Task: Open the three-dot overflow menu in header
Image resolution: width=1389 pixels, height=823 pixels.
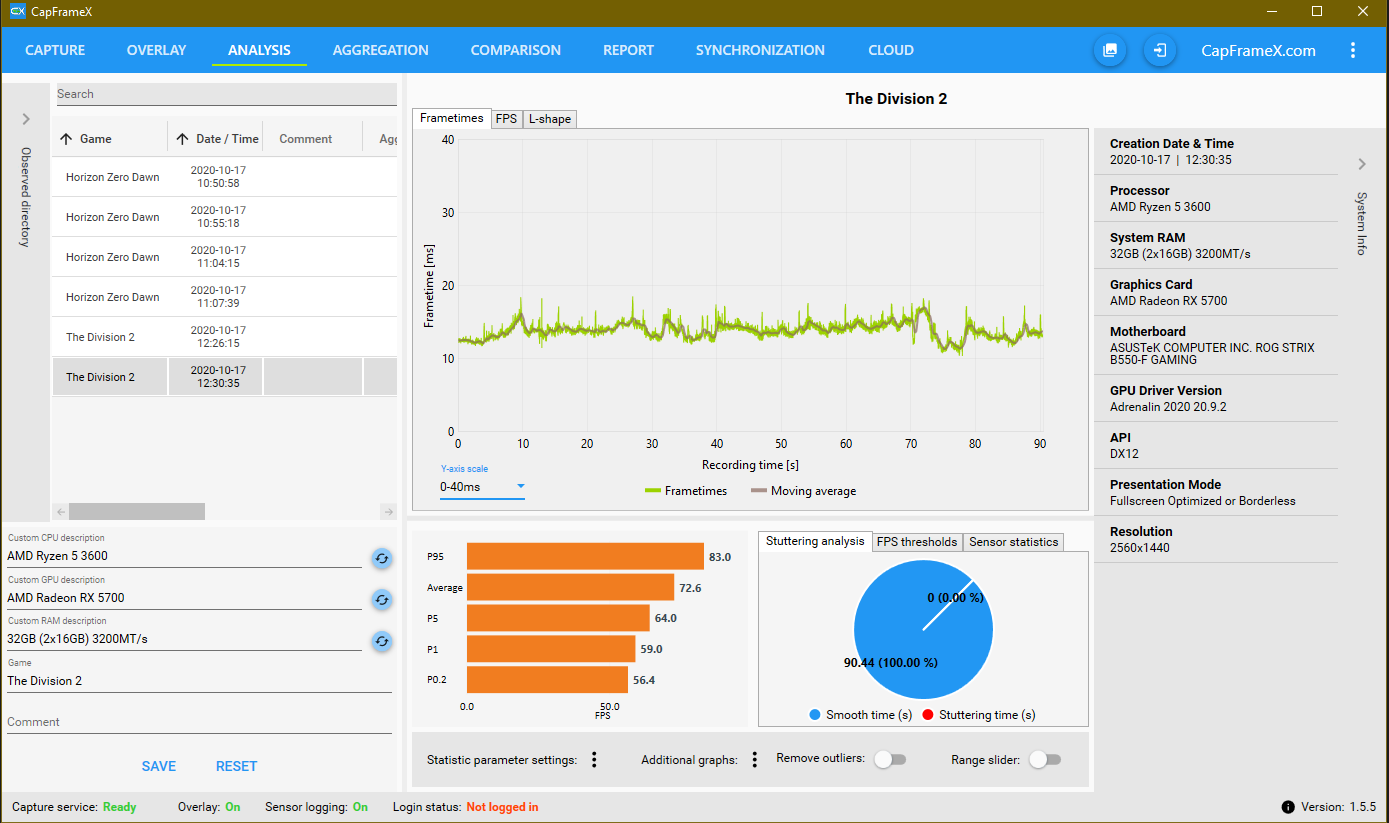Action: tap(1353, 50)
